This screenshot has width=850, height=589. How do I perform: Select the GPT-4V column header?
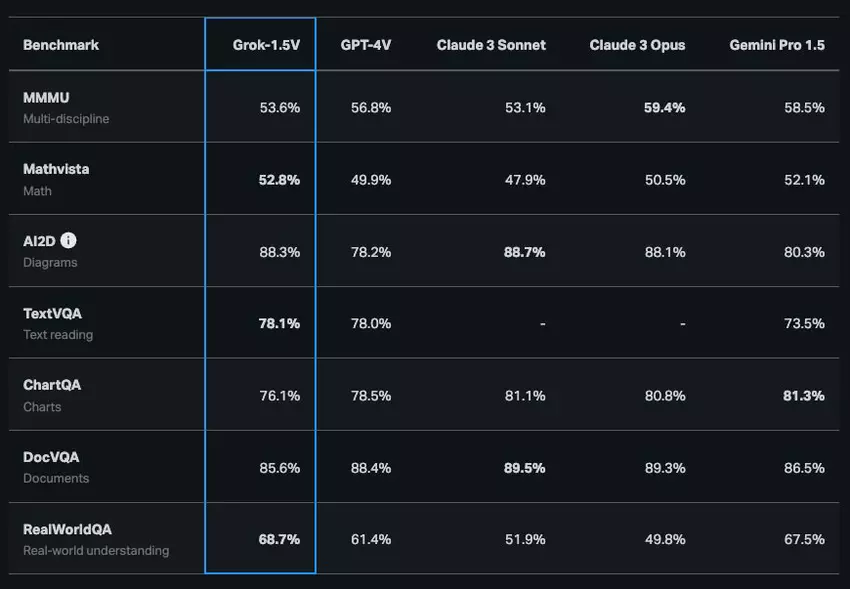click(366, 45)
